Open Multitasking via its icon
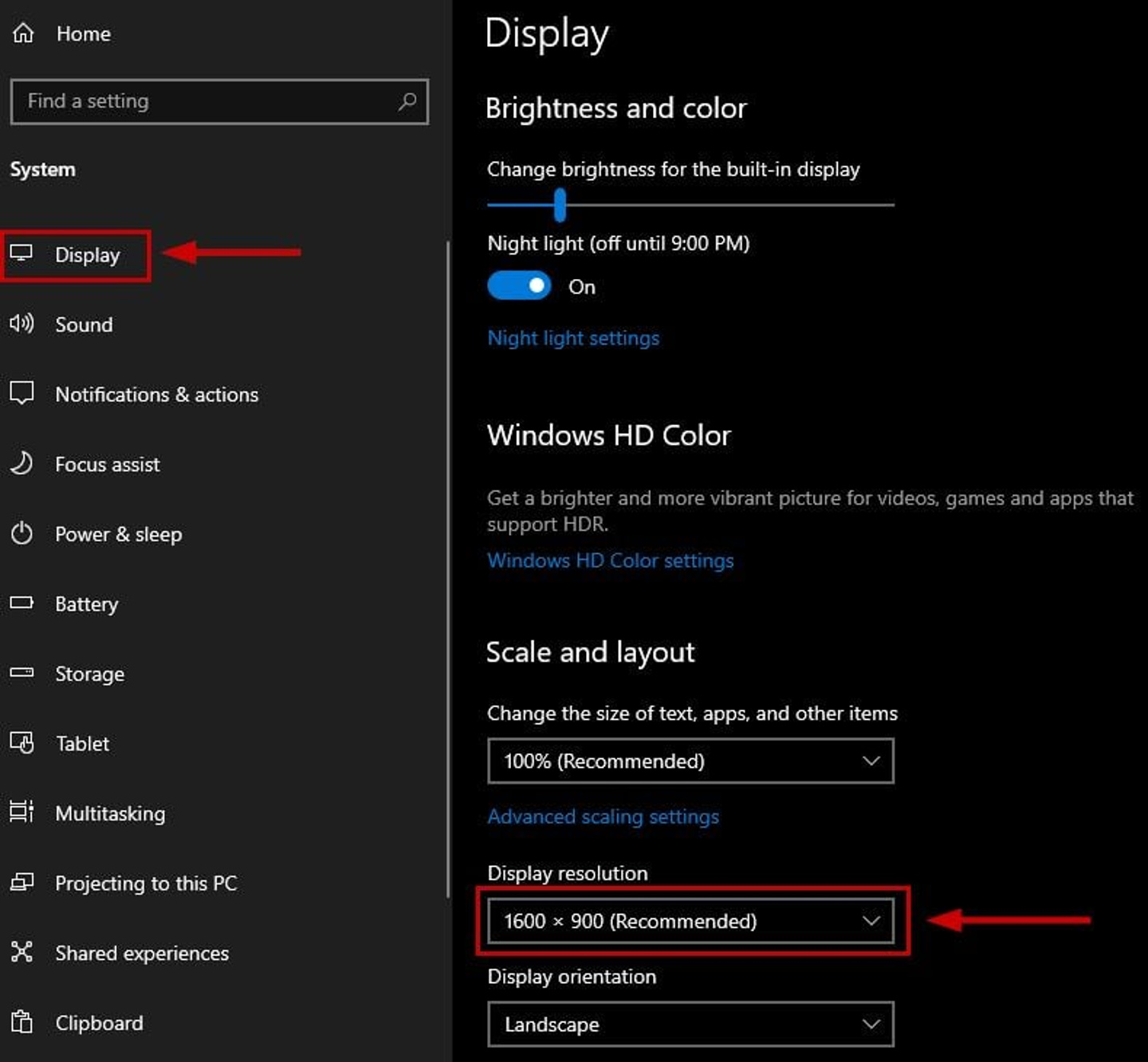This screenshot has width=1148, height=1062. (x=22, y=812)
